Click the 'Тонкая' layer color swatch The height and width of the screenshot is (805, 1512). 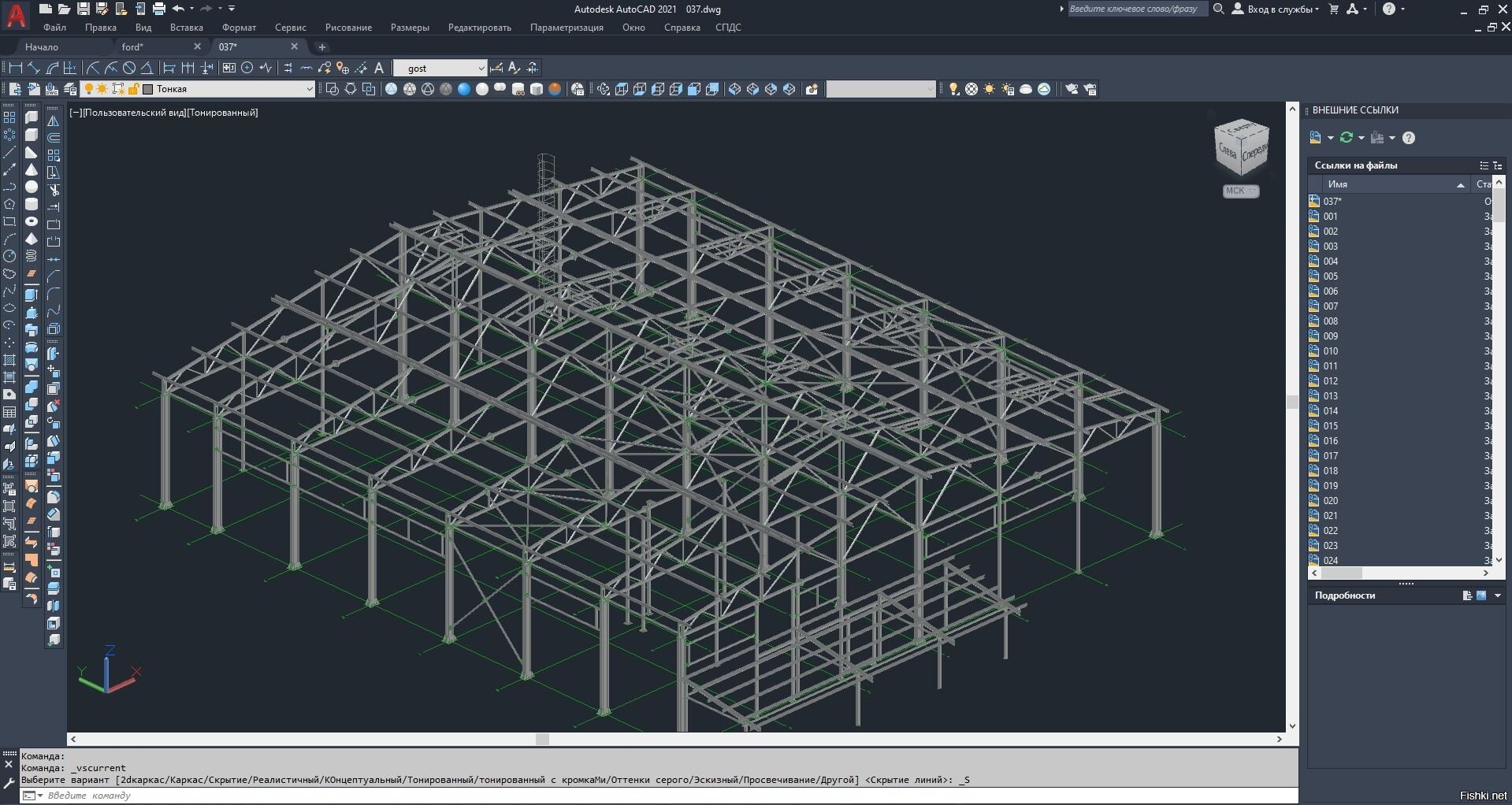147,89
